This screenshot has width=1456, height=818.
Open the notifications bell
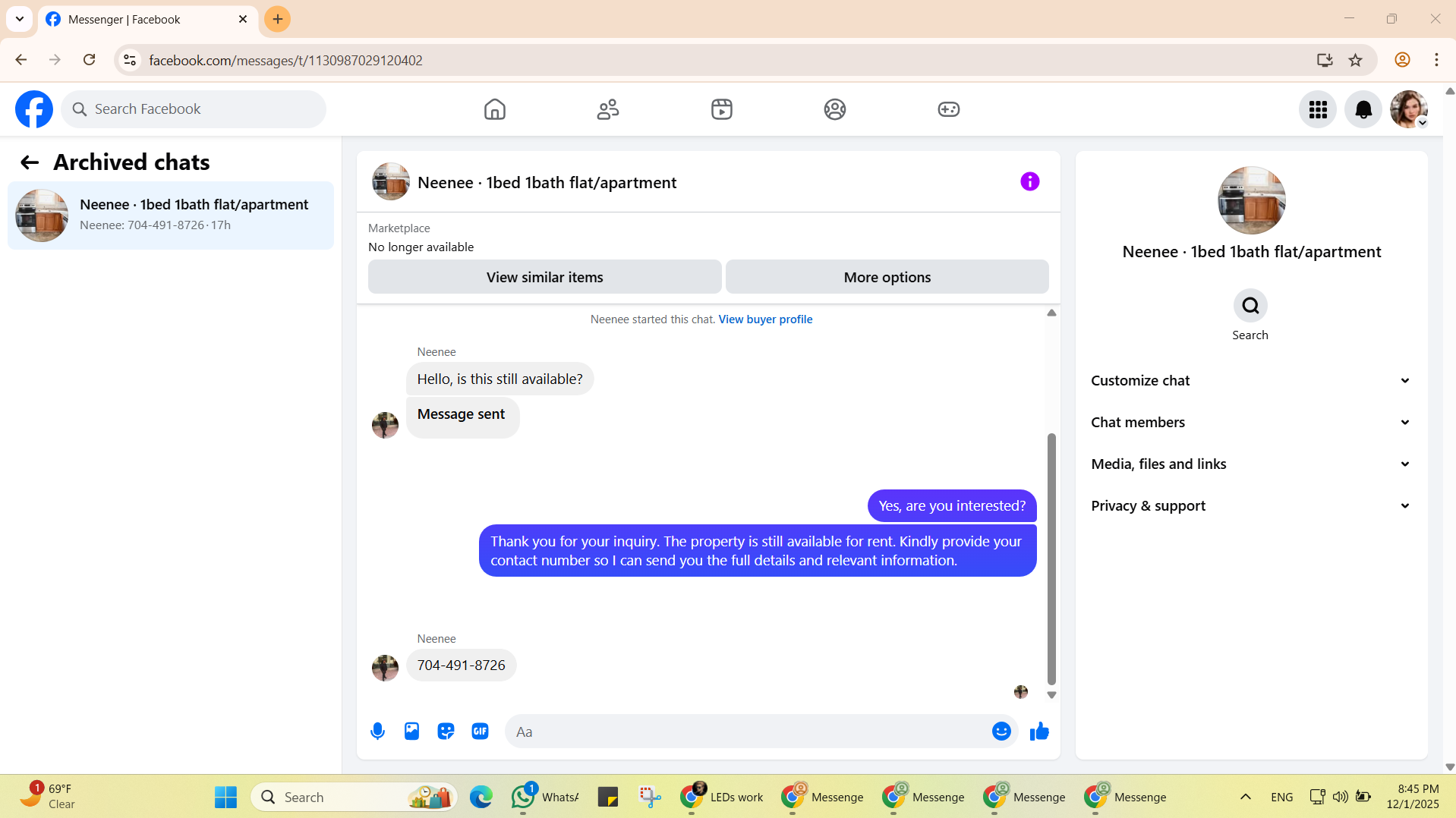(x=1363, y=109)
